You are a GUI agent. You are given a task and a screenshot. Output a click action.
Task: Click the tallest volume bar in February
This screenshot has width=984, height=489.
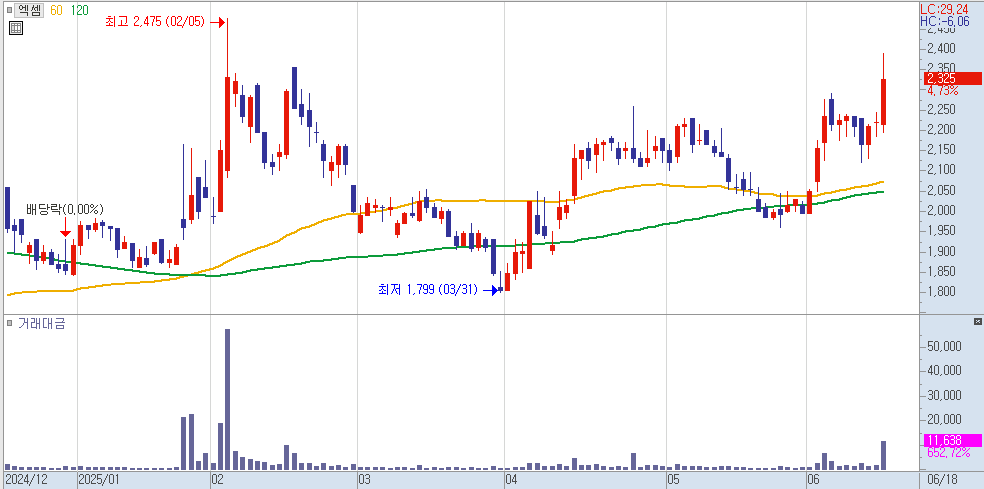[228, 399]
